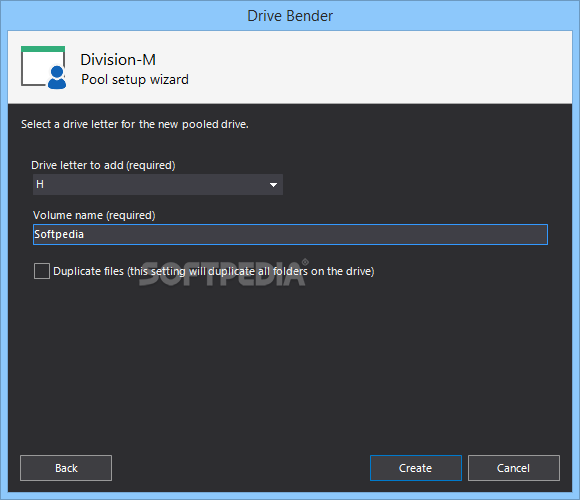The image size is (580, 500).
Task: Expand drive letter list via arrow
Action: (273, 185)
